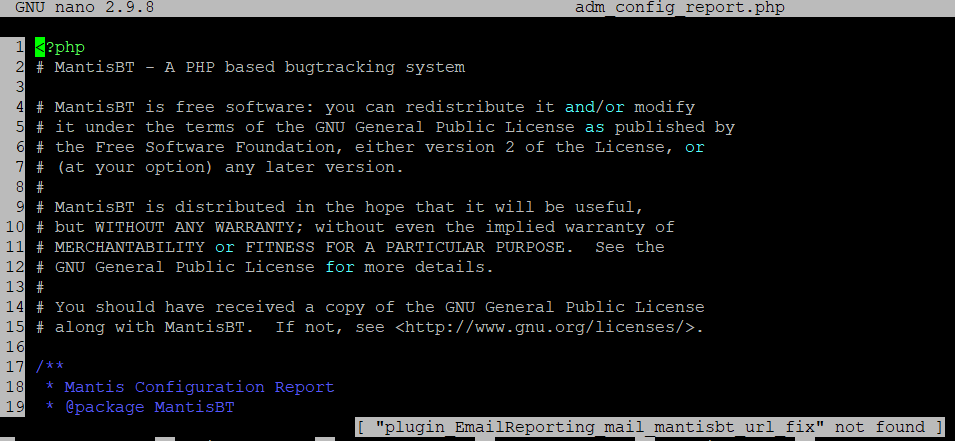
Task: Click the adm_config_report.php filename in the title bar
Action: point(679,8)
